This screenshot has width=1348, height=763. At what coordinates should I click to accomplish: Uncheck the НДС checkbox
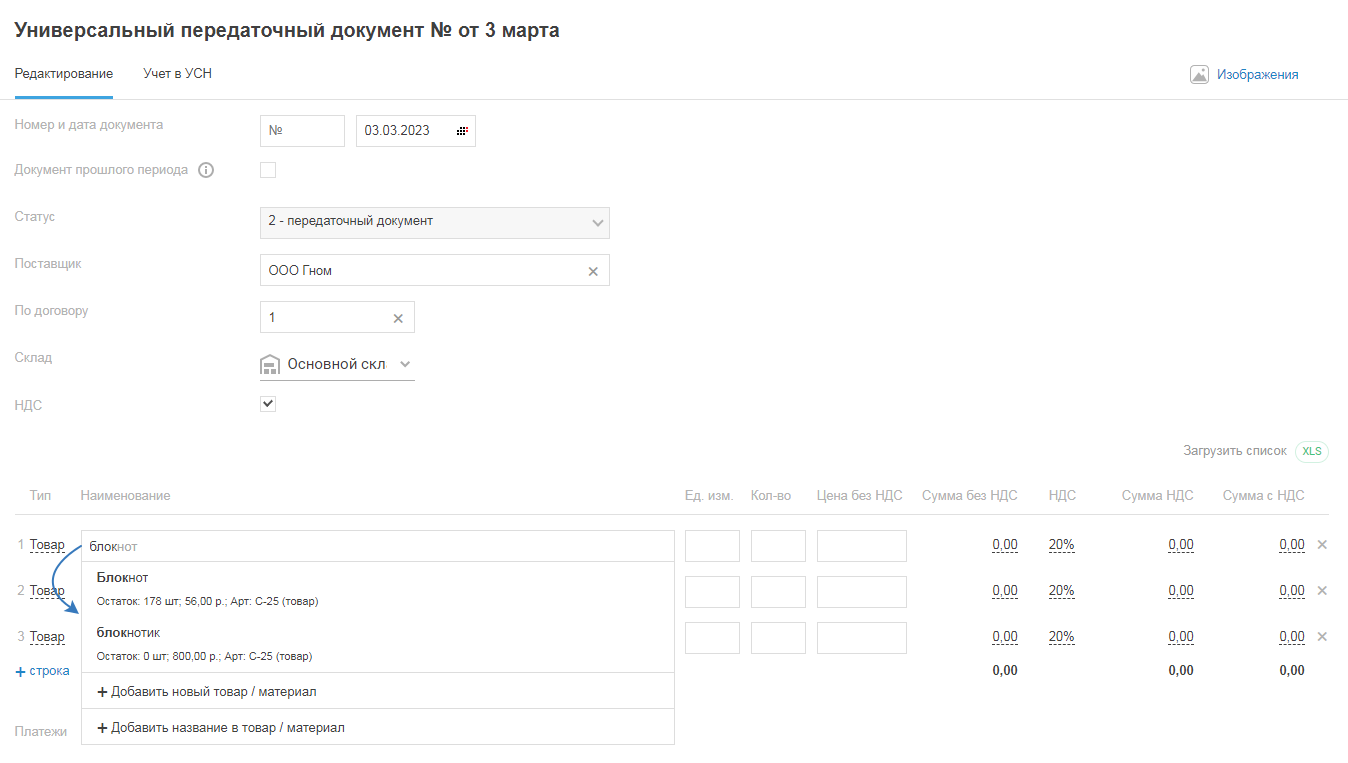coord(268,404)
